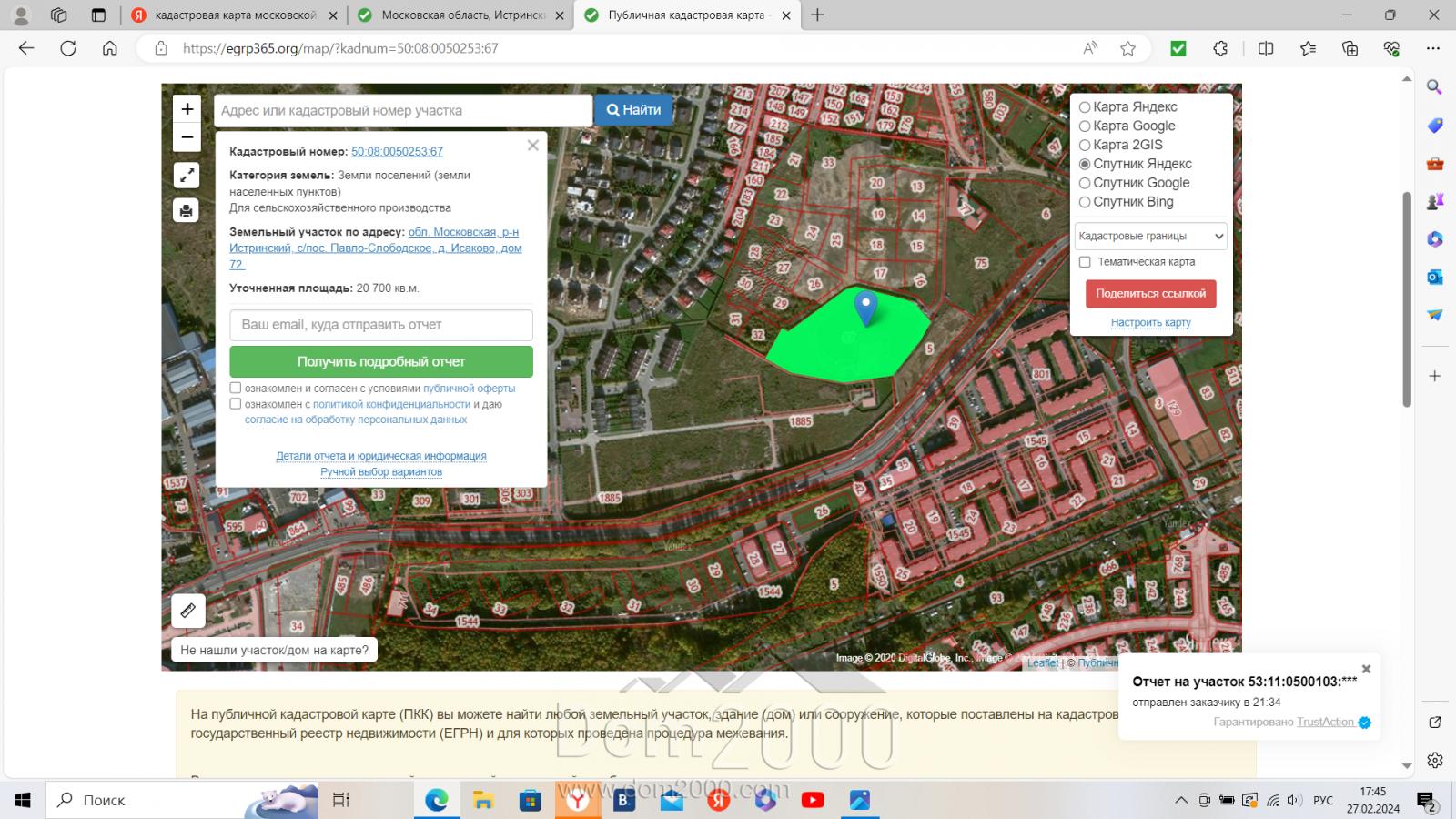Accept privacy policy consent checkbox
The width and height of the screenshot is (1456, 819).
tap(236, 403)
